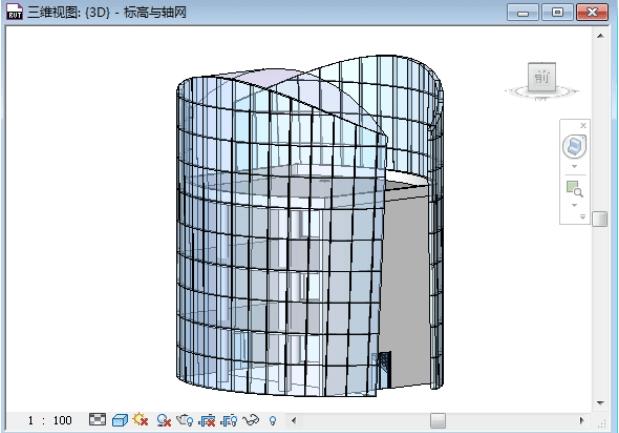
Task: Toggle shadows off icon in view bar
Action: point(161,421)
